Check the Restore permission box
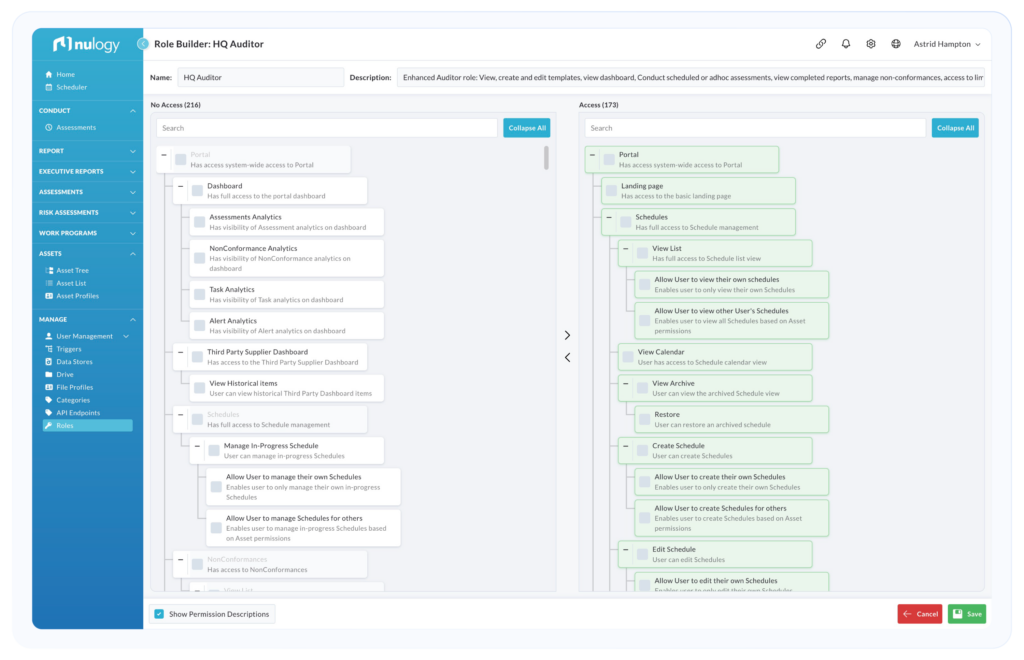Image resolution: width=1024 pixels, height=660 pixels. click(645, 419)
